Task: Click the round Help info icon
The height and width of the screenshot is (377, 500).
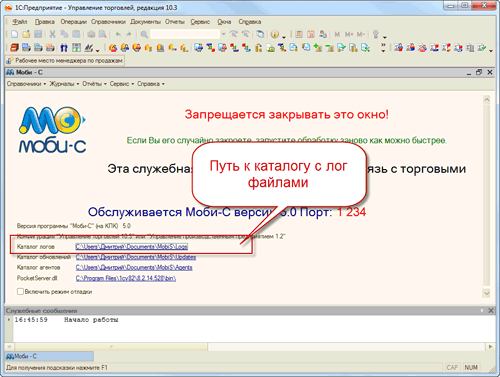Action: [275, 34]
